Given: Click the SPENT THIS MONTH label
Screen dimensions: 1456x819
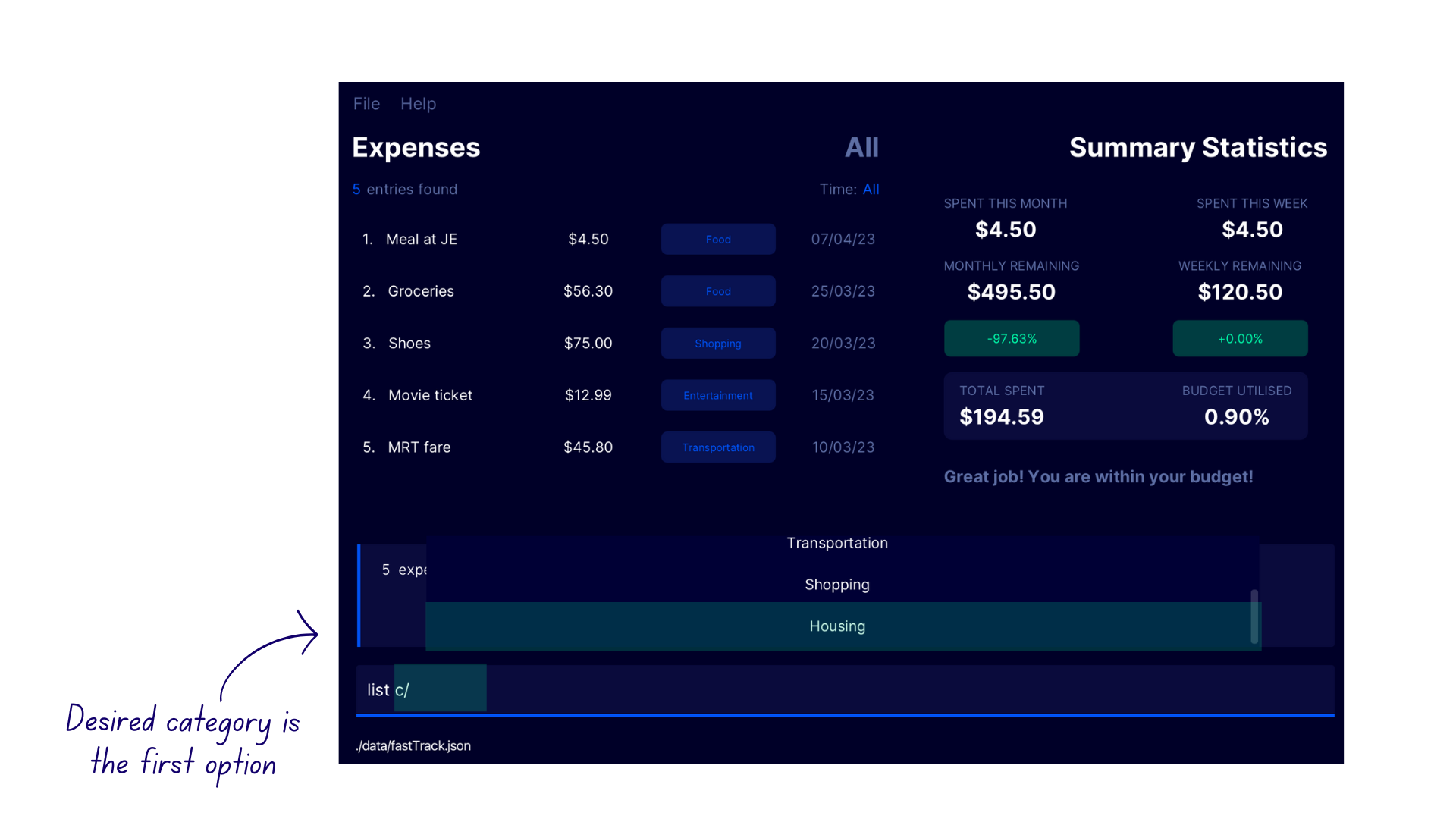Looking at the screenshot, I should pyautogui.click(x=1006, y=203).
